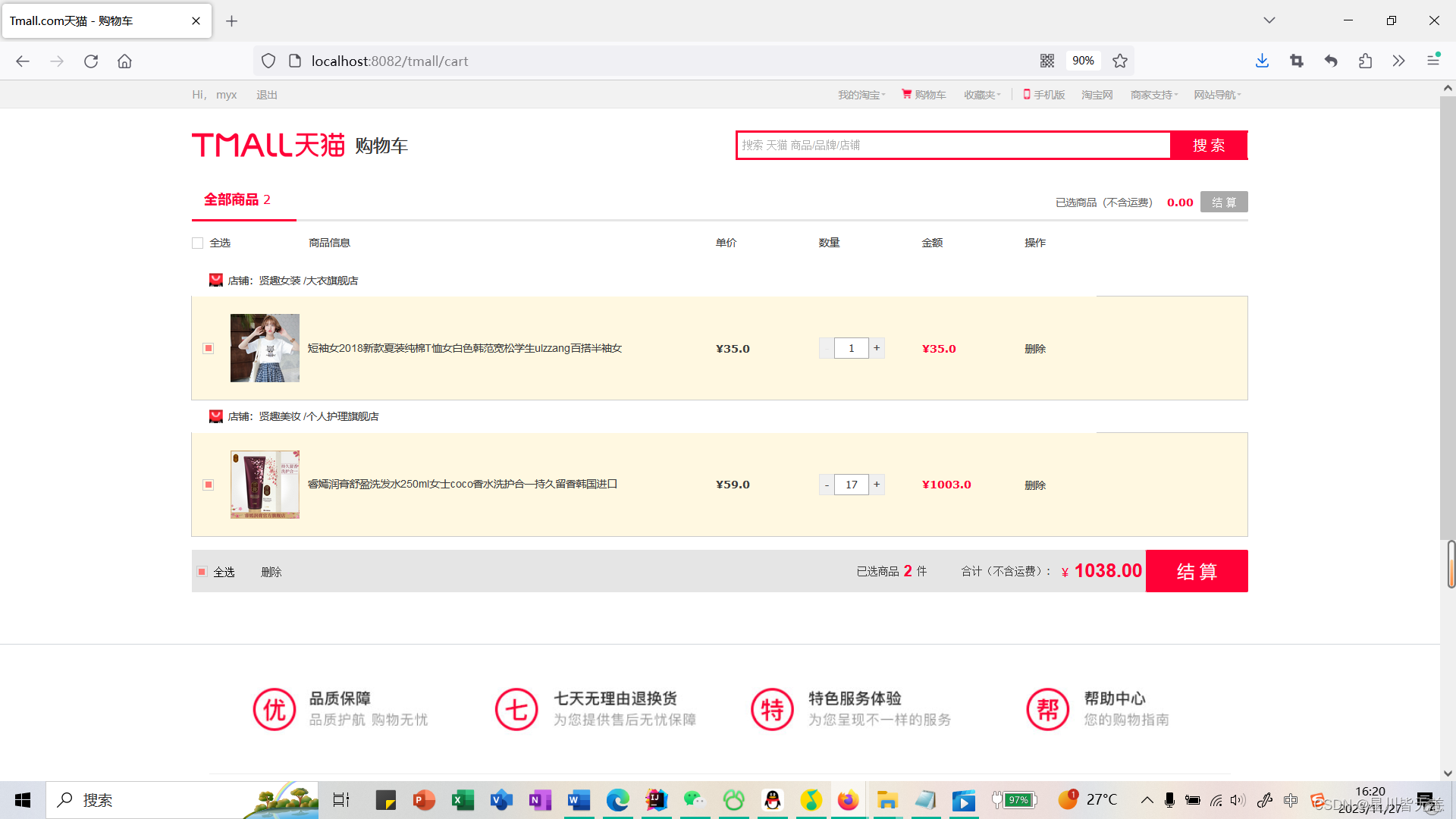This screenshot has width=1456, height=819.
Task: Open the QR code icon in address bar
Action: click(x=1047, y=61)
